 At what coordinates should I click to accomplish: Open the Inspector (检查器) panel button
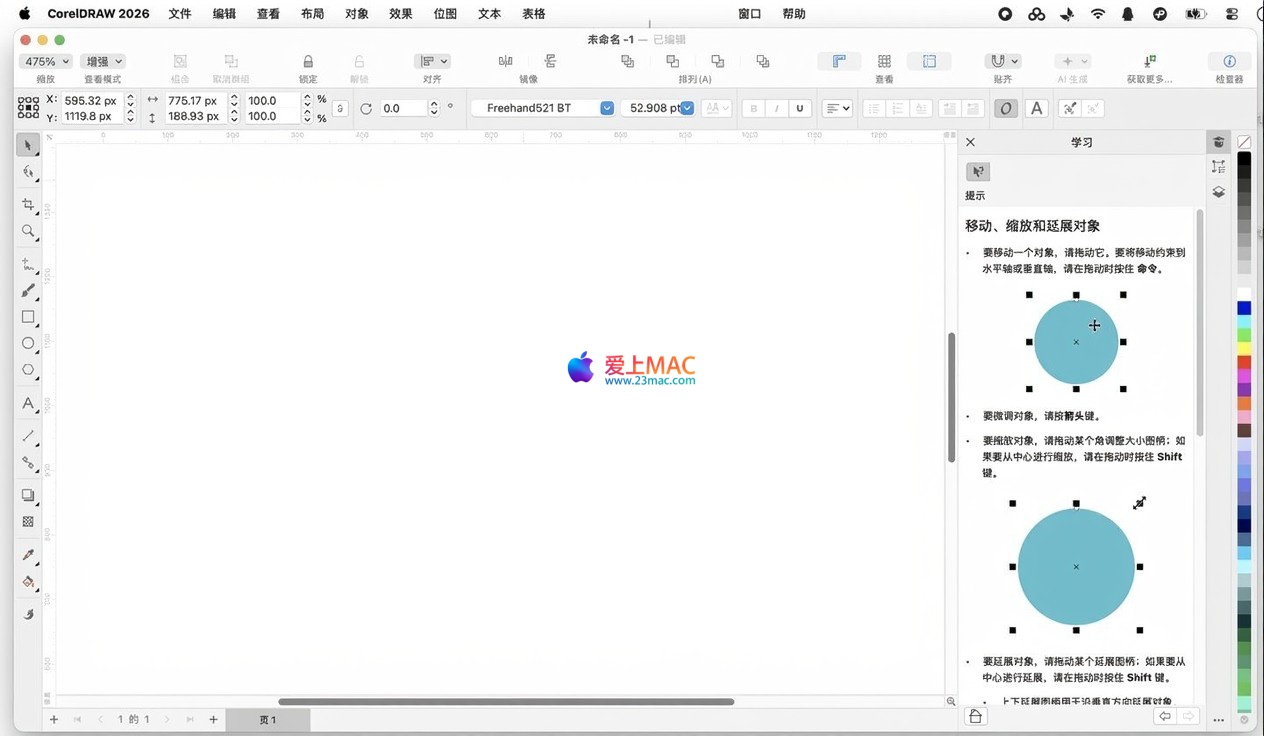(1229, 62)
